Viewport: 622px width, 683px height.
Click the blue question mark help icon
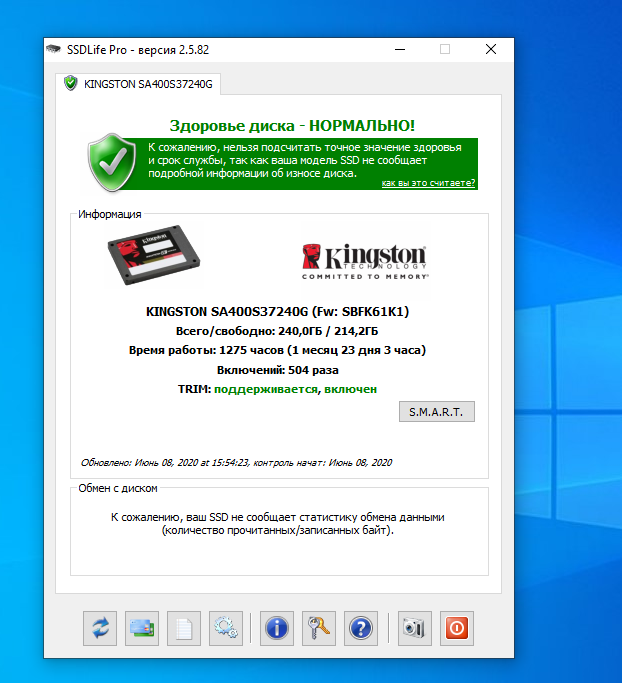[x=361, y=628]
